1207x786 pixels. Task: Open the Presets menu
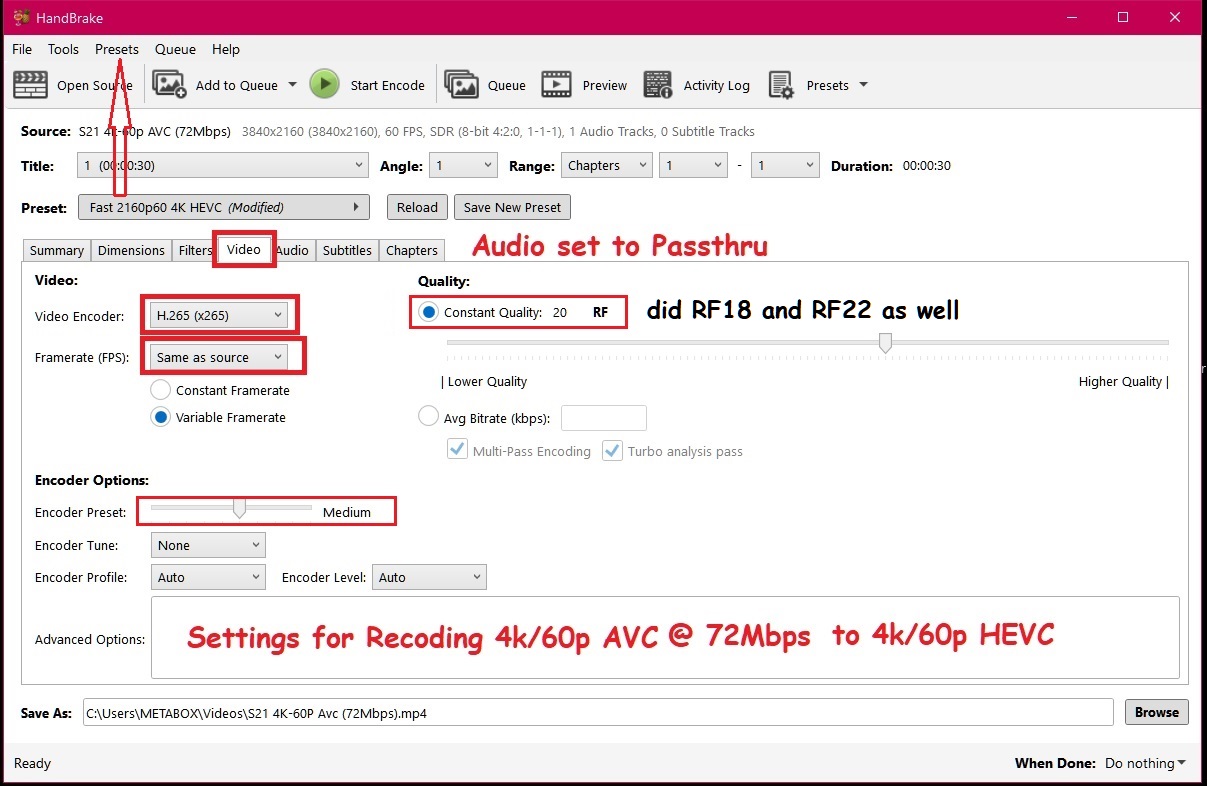(117, 49)
